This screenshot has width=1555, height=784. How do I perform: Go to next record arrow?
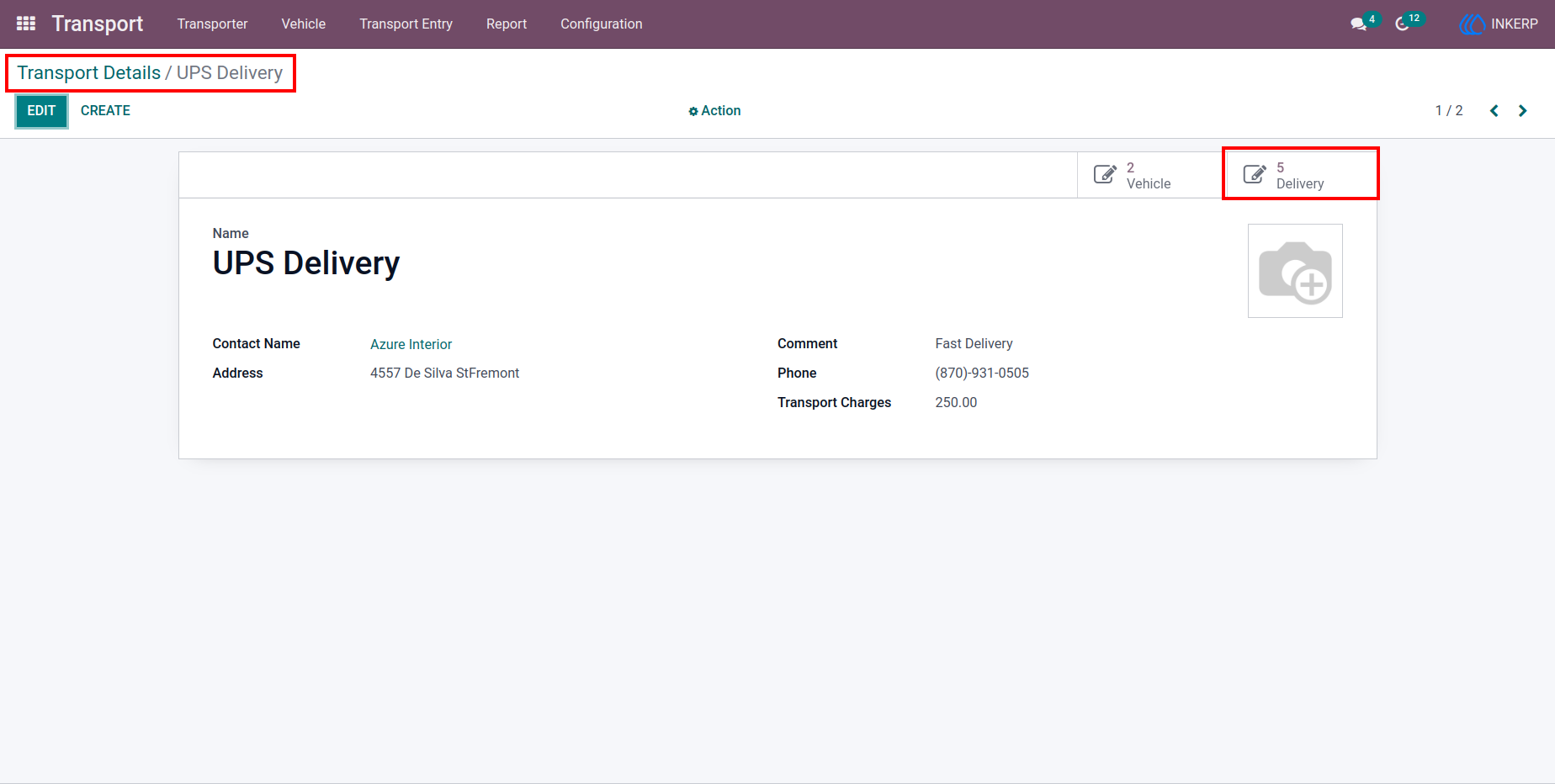pyautogui.click(x=1522, y=111)
